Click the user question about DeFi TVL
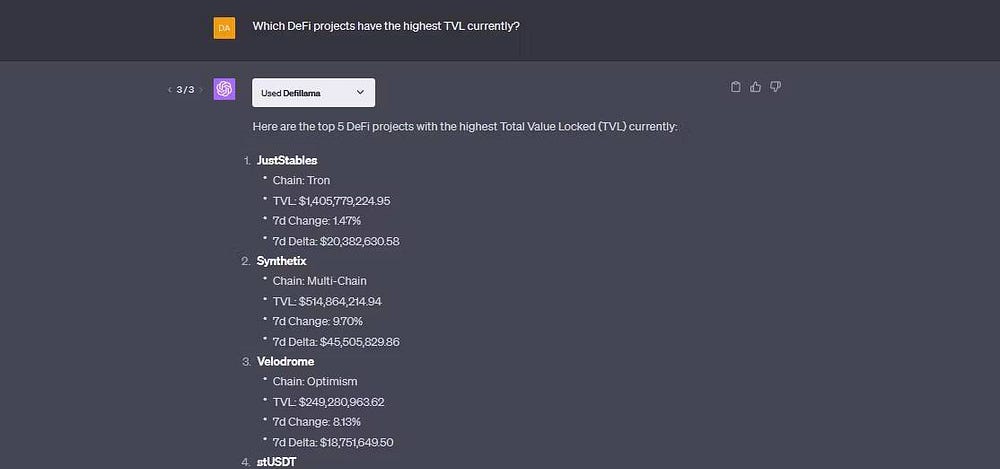 (x=385, y=25)
